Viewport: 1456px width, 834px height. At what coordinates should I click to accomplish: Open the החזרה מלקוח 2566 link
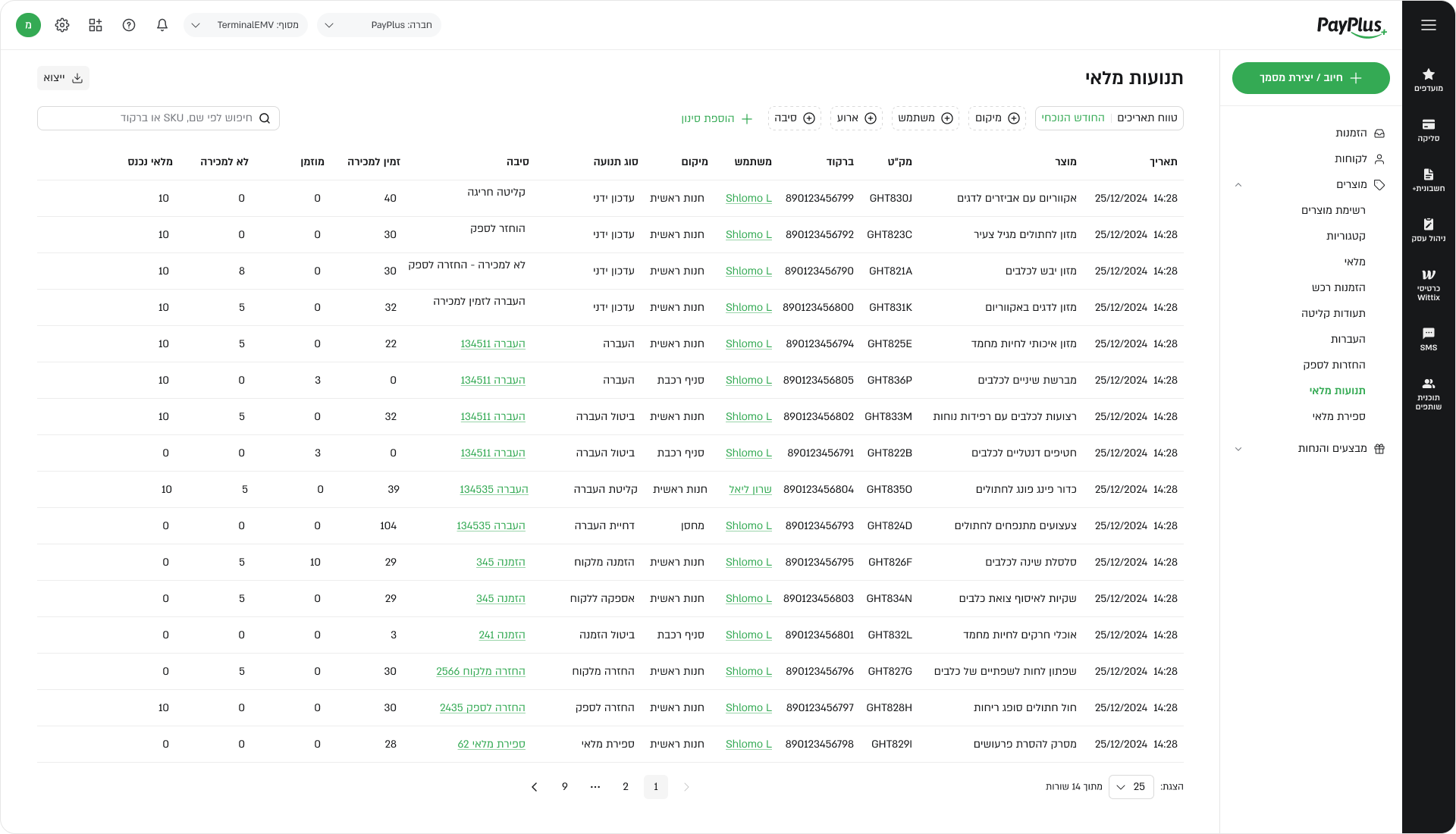click(x=481, y=671)
